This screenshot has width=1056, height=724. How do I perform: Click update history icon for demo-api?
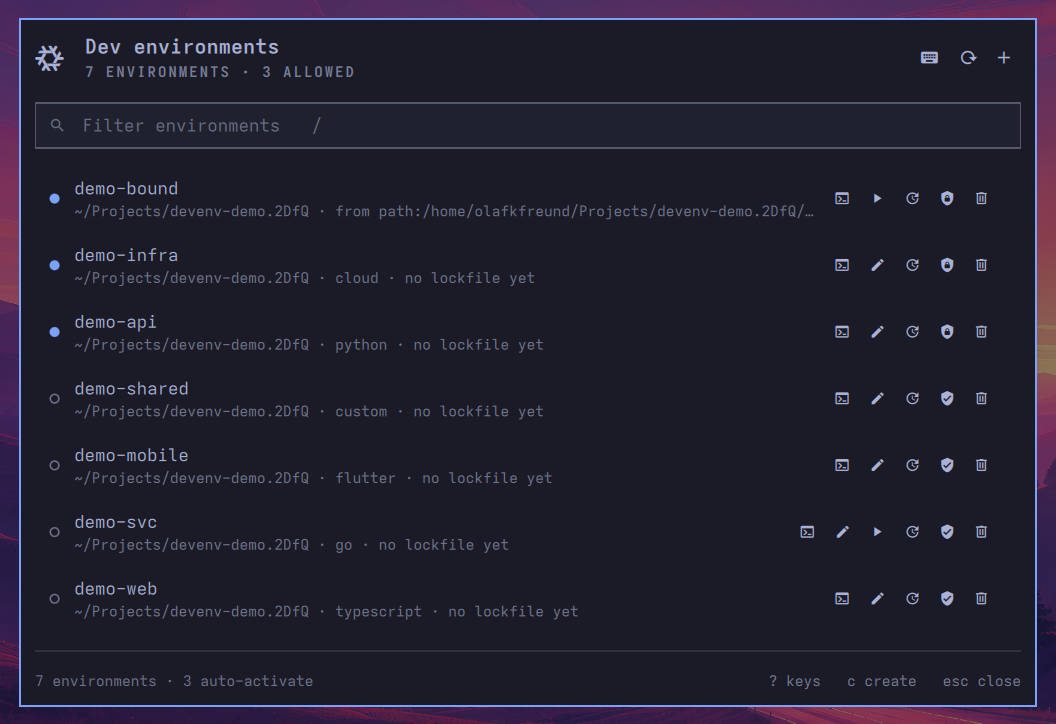click(912, 331)
